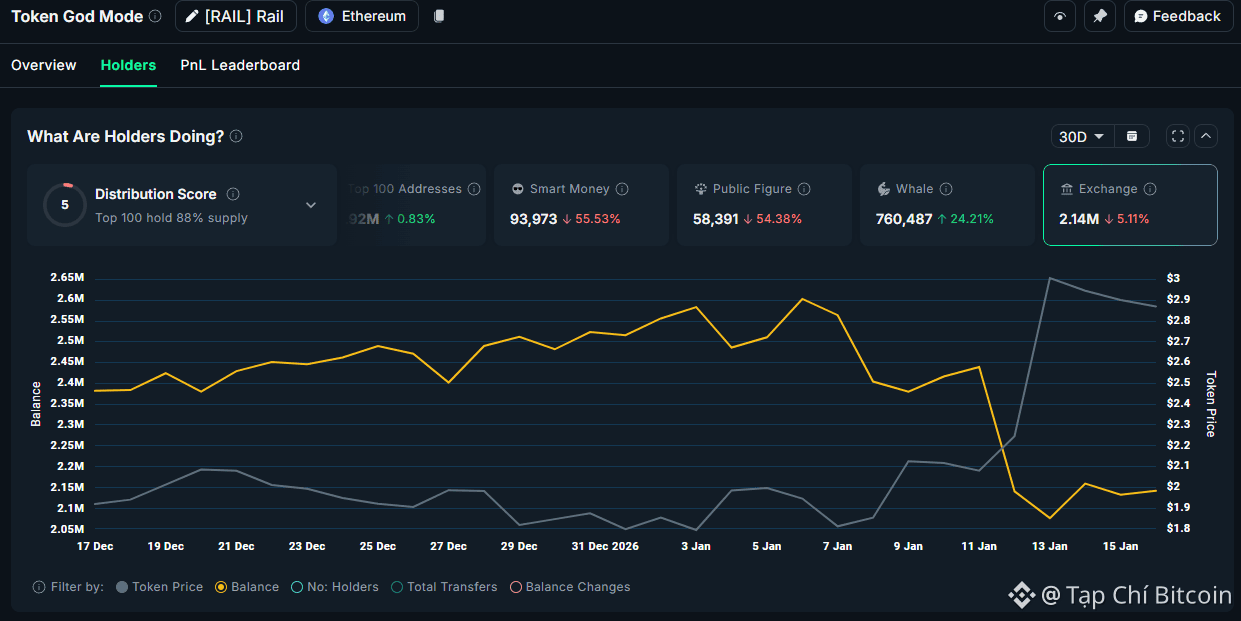This screenshot has height=621, width=1241.
Task: Click the copy address icon beside Ethereum
Action: (439, 16)
